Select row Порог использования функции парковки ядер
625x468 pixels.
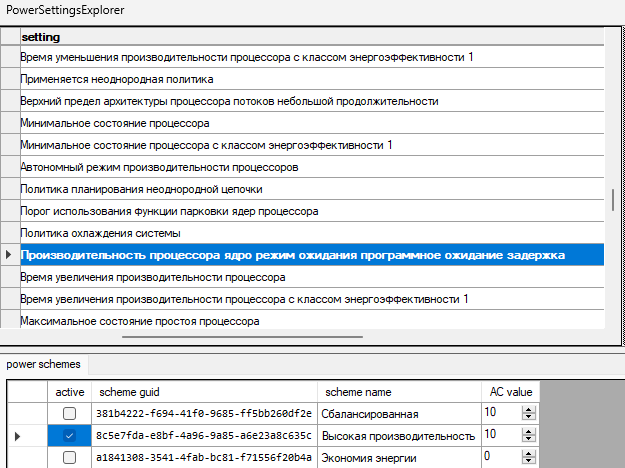click(x=312, y=211)
